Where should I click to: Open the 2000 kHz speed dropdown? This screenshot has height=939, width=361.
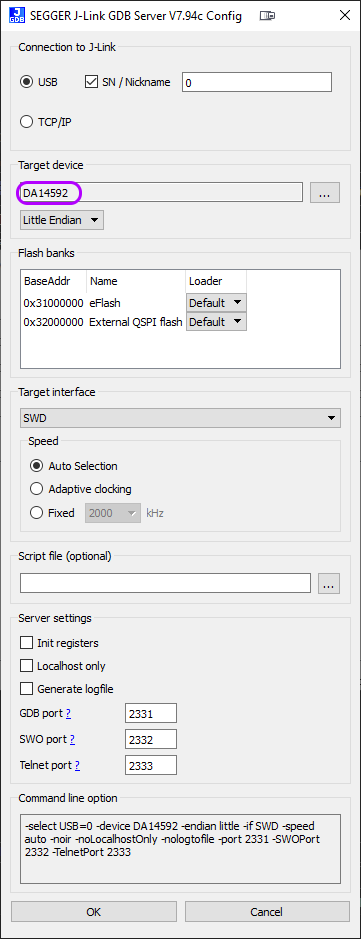[x=113, y=513]
